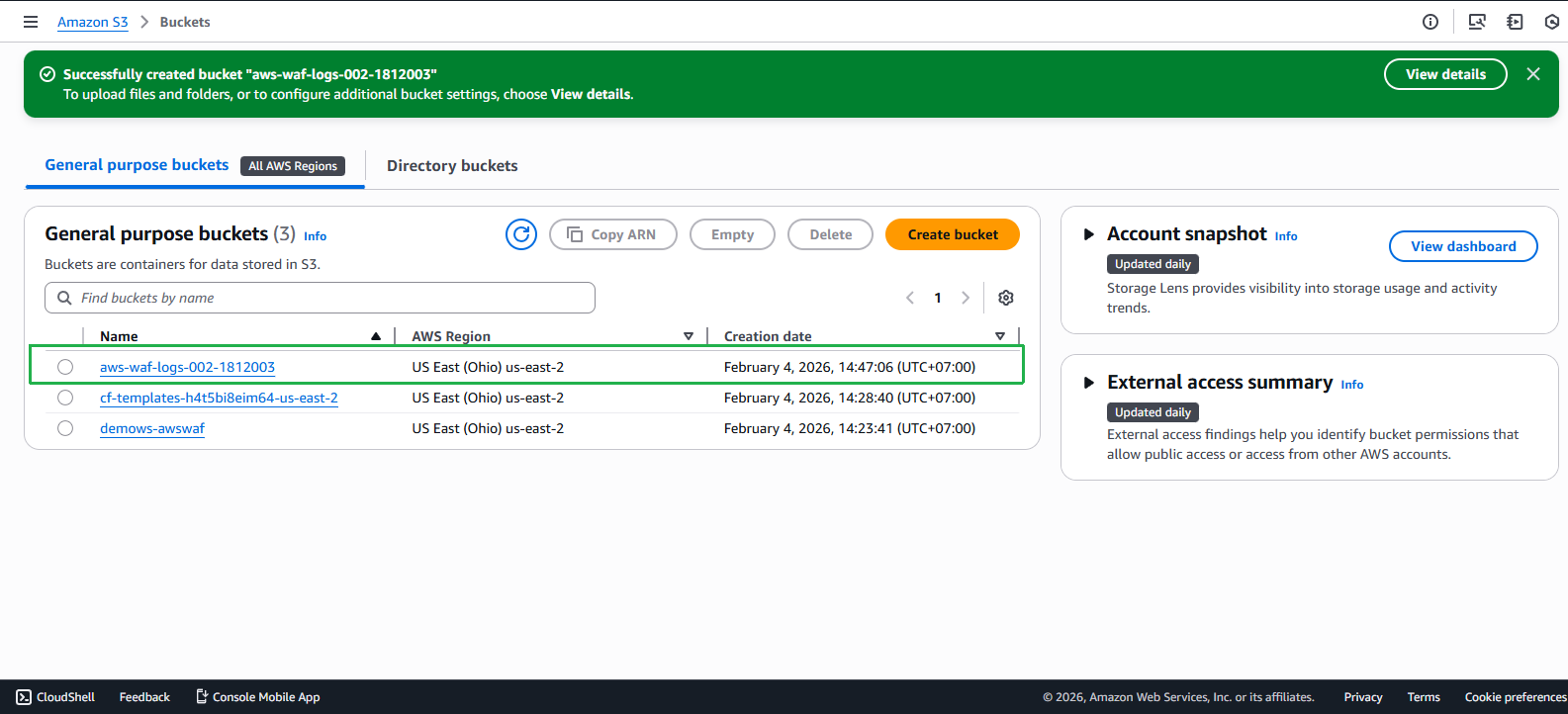
Task: Click Info link next to General purpose buckets
Action: [315, 236]
